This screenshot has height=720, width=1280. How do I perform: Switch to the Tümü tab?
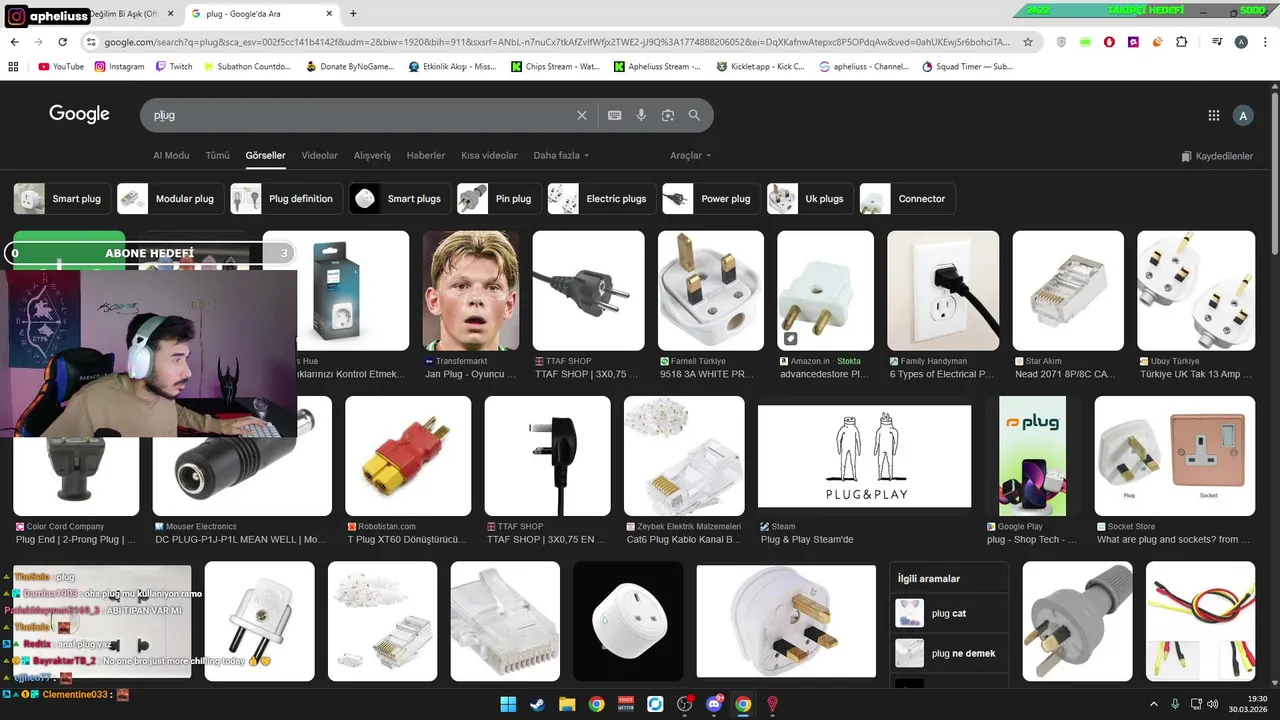[217, 155]
